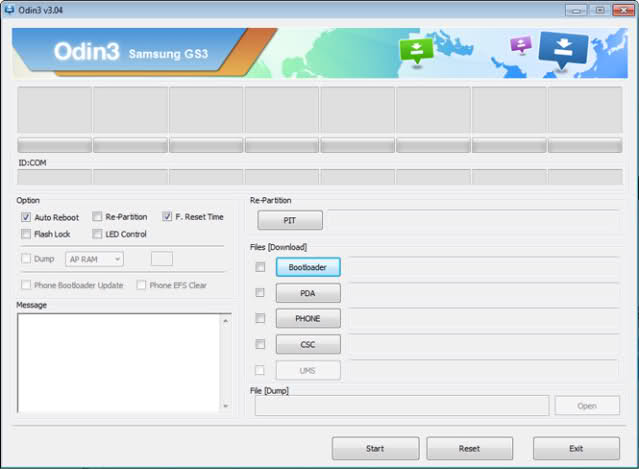Enable the Flash Lock checkbox
This screenshot has width=639, height=469.
pos(26,234)
